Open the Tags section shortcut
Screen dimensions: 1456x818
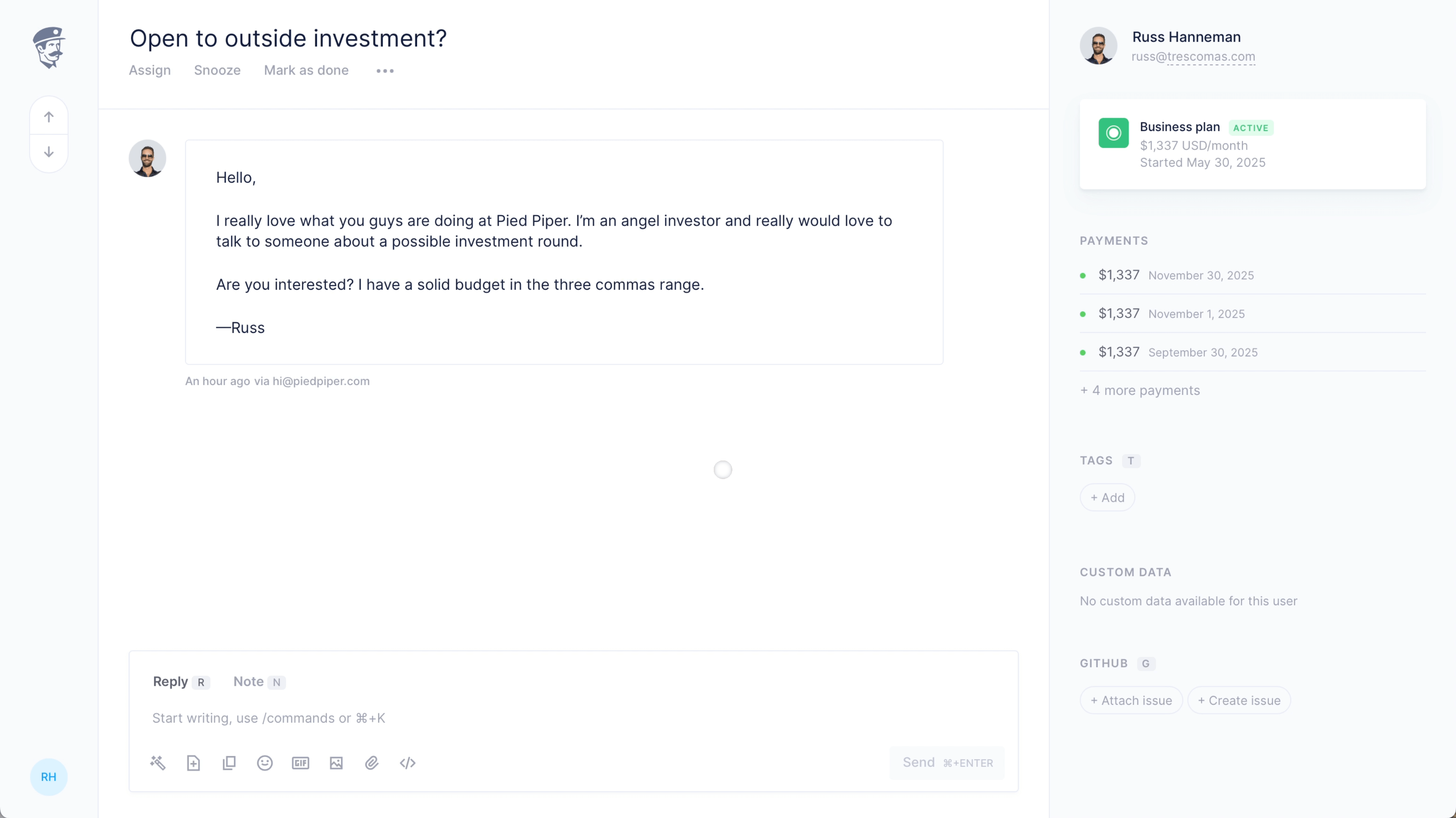click(1131, 461)
